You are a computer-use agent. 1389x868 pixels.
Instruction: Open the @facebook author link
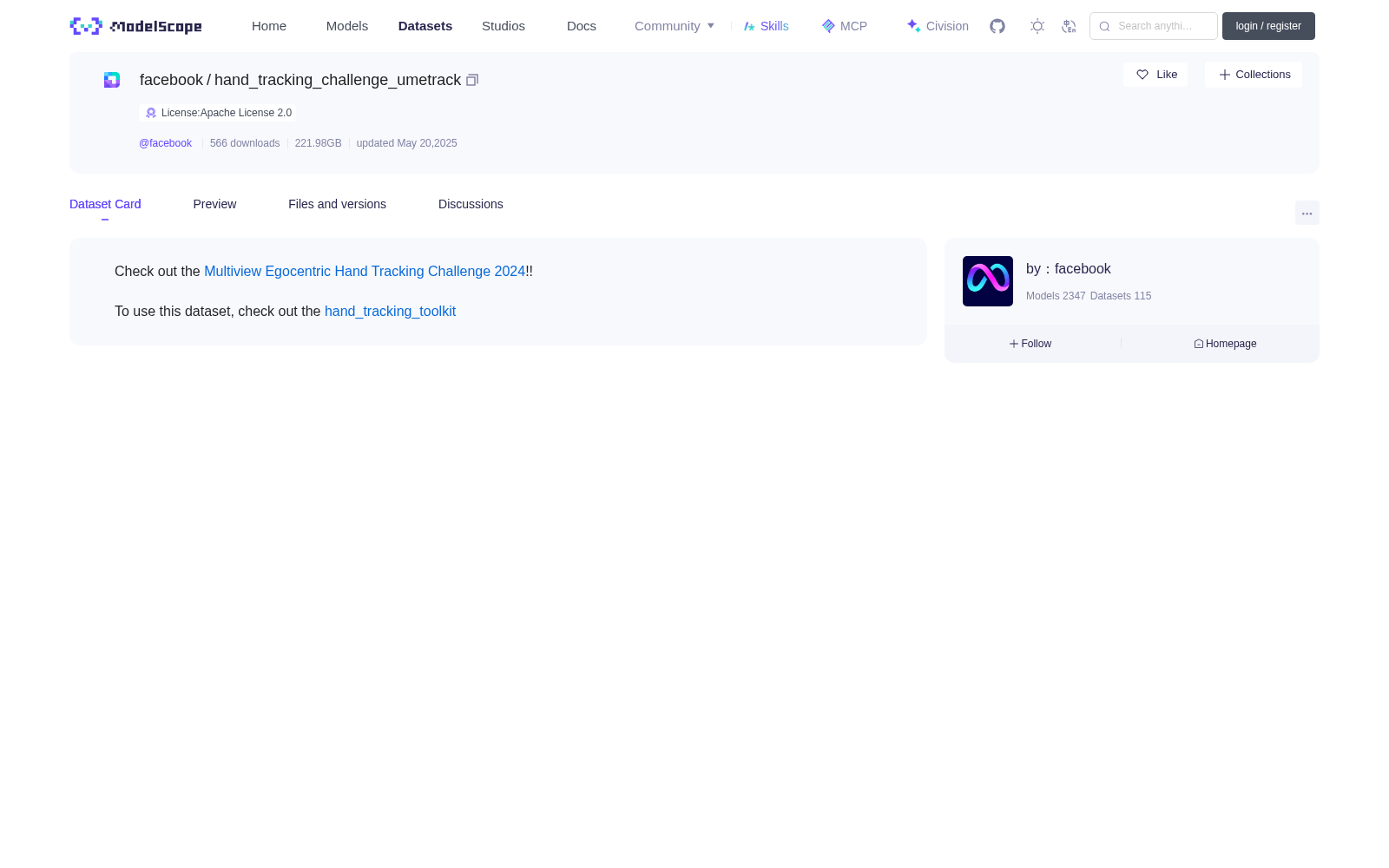(x=165, y=143)
